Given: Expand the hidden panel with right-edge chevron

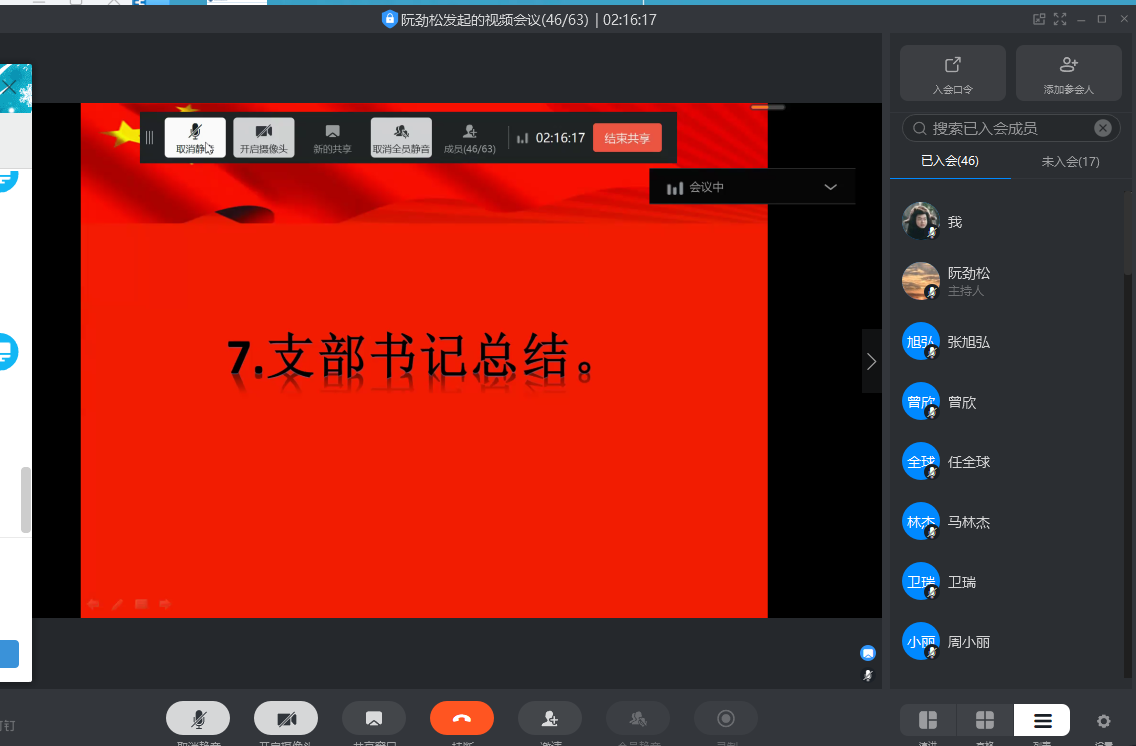Looking at the screenshot, I should [871, 363].
